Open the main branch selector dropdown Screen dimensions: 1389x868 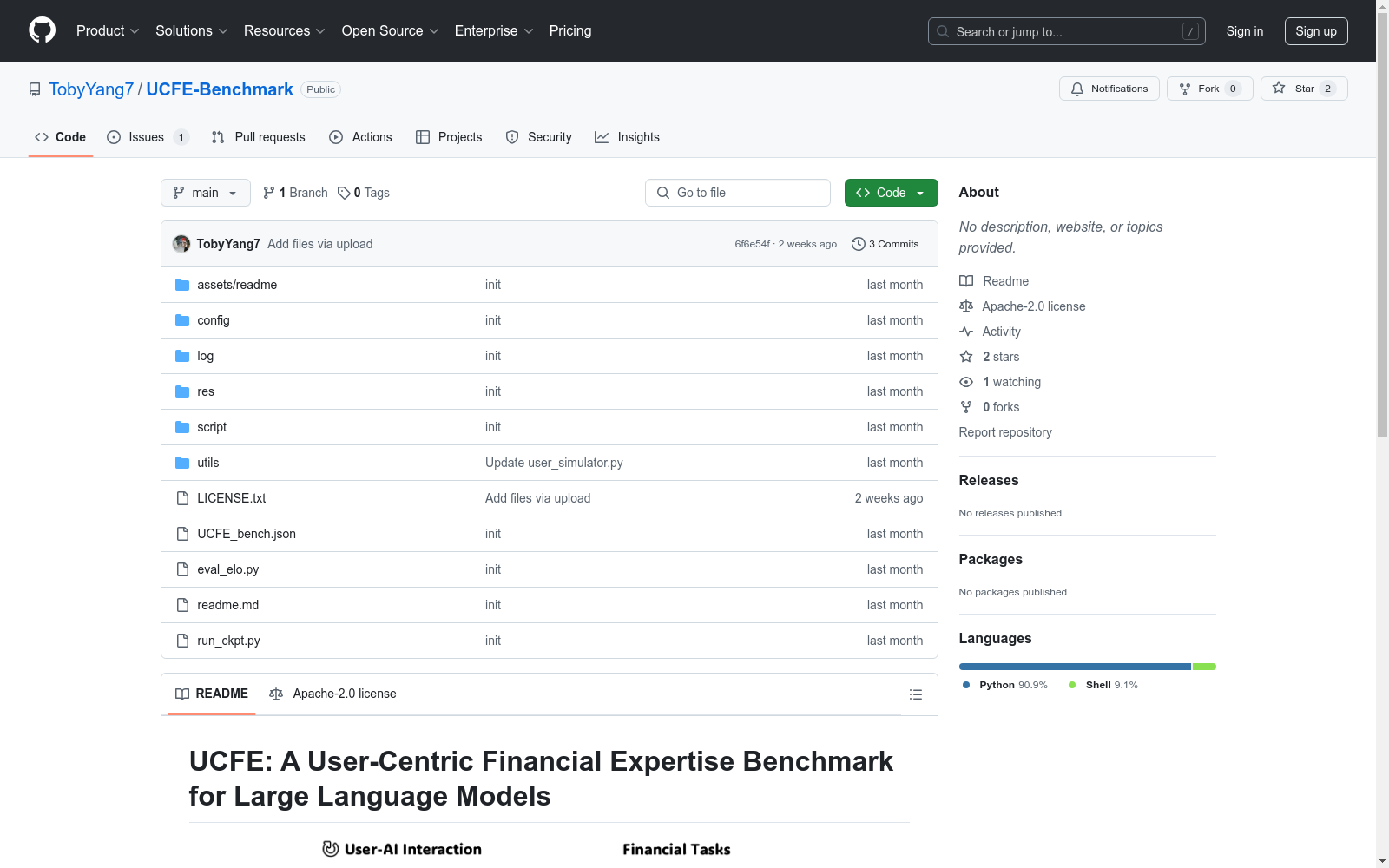click(206, 193)
